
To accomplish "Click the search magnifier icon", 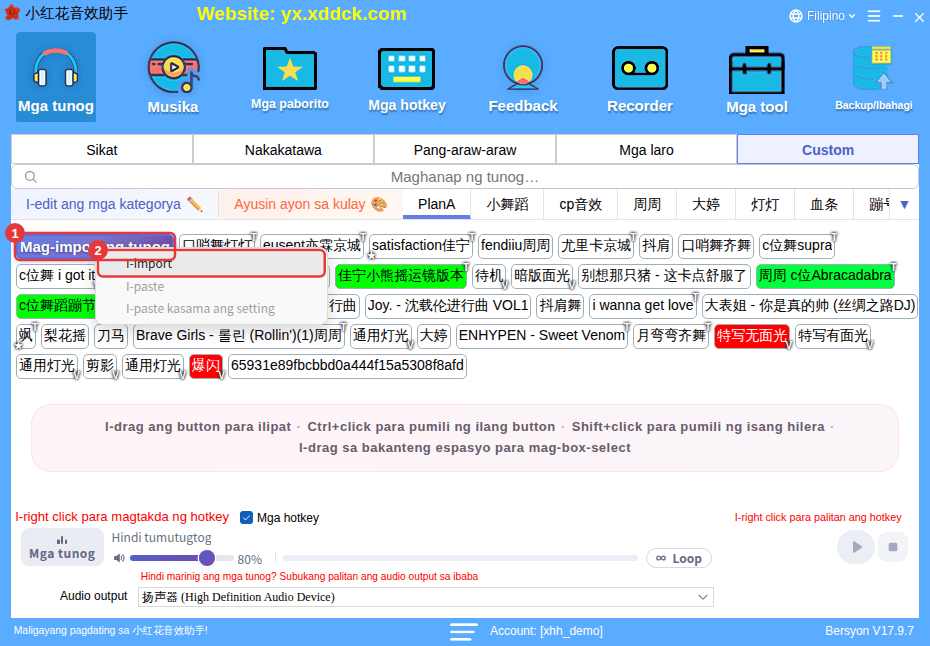I will pyautogui.click(x=31, y=177).
